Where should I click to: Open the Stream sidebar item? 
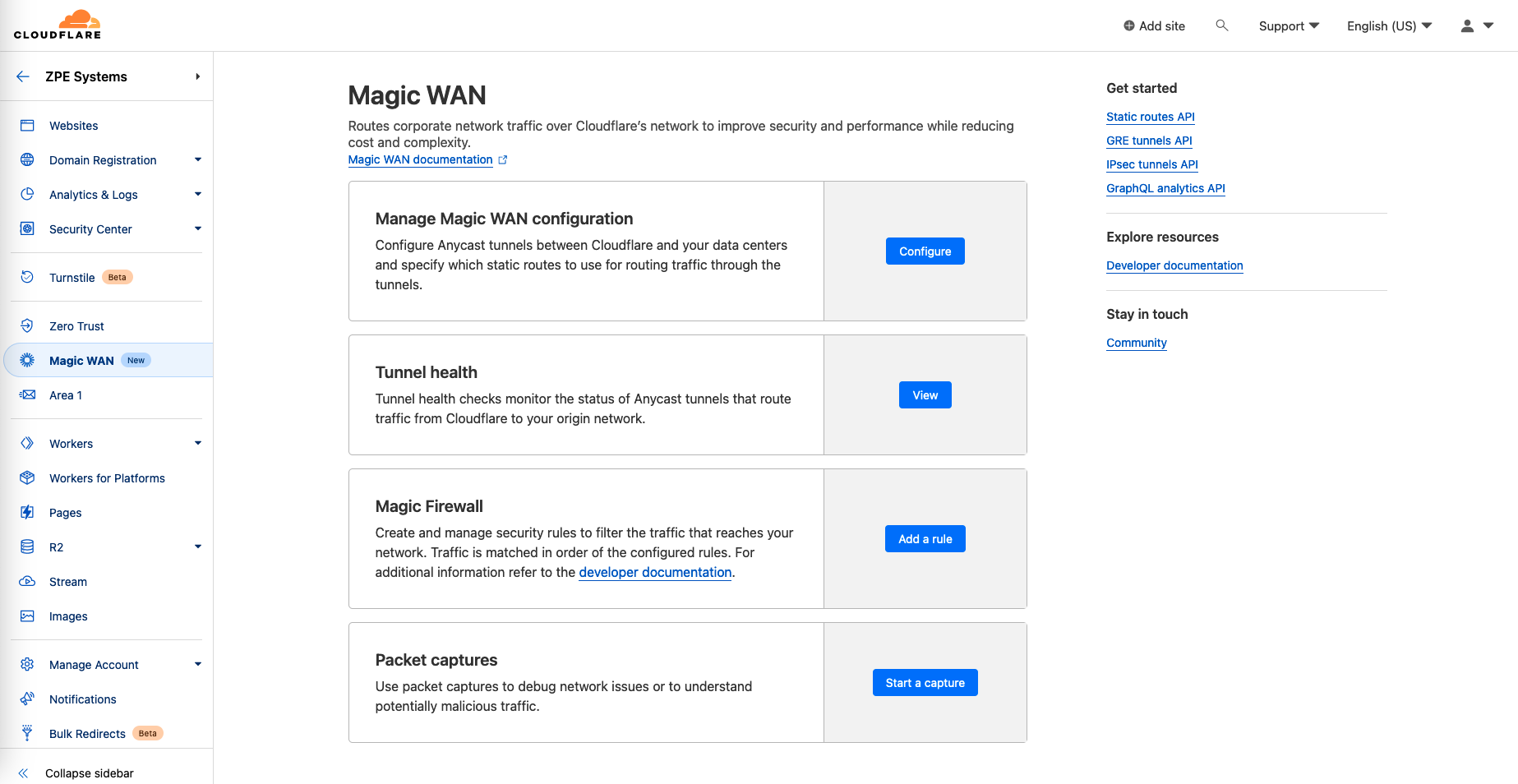pyautogui.click(x=68, y=582)
